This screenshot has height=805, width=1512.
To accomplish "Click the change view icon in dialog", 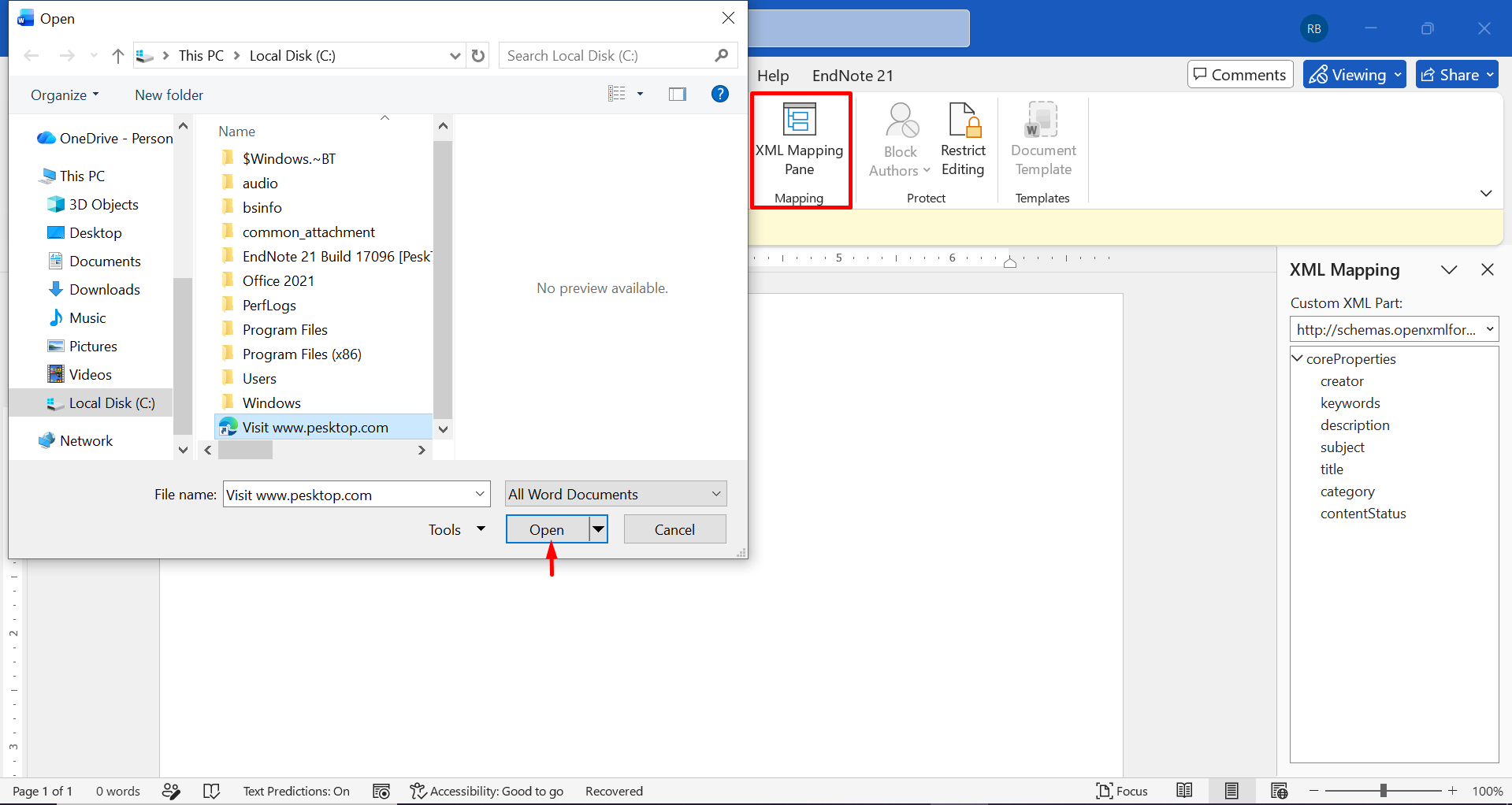I will (x=617, y=95).
